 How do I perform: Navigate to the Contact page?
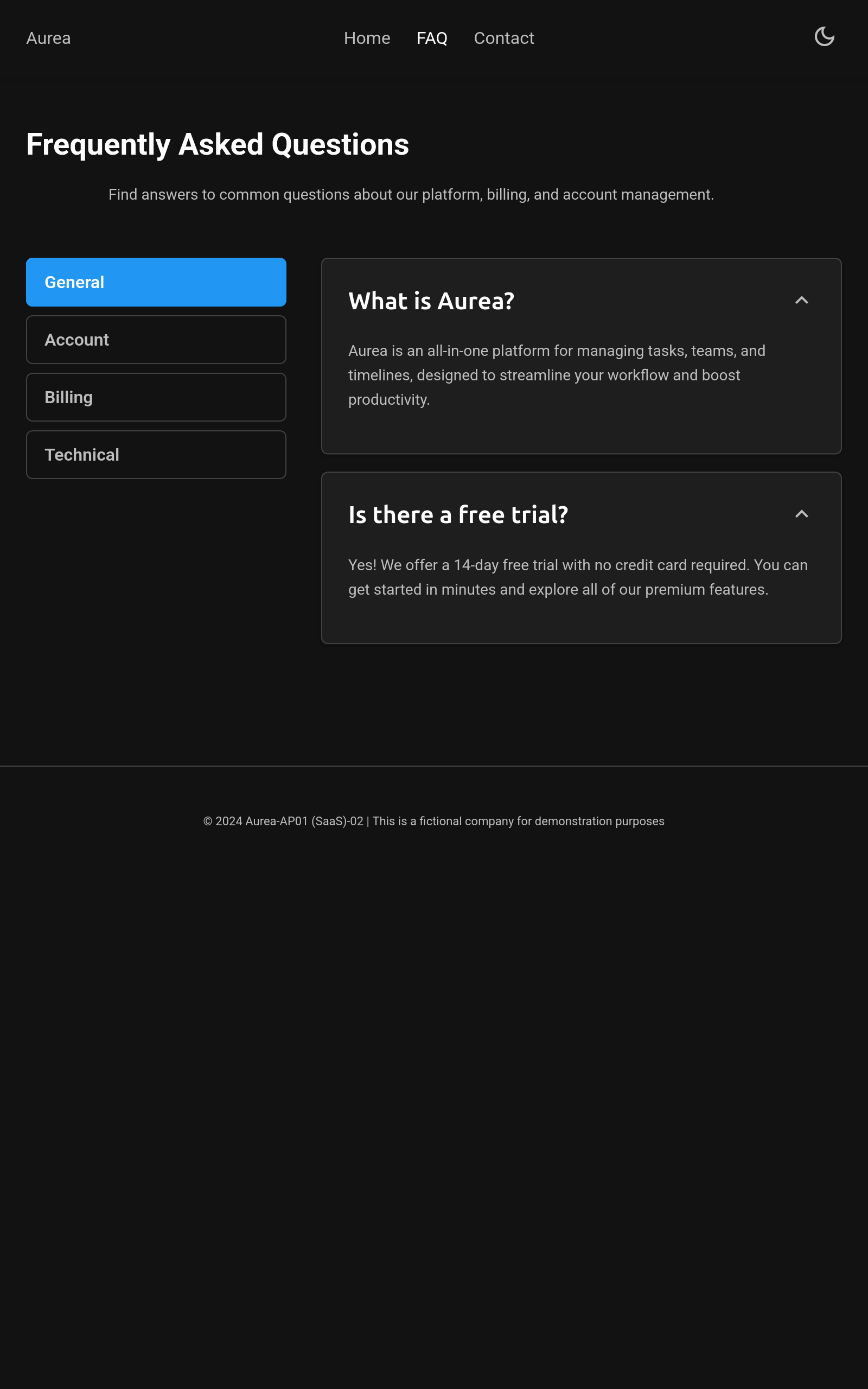(x=503, y=39)
